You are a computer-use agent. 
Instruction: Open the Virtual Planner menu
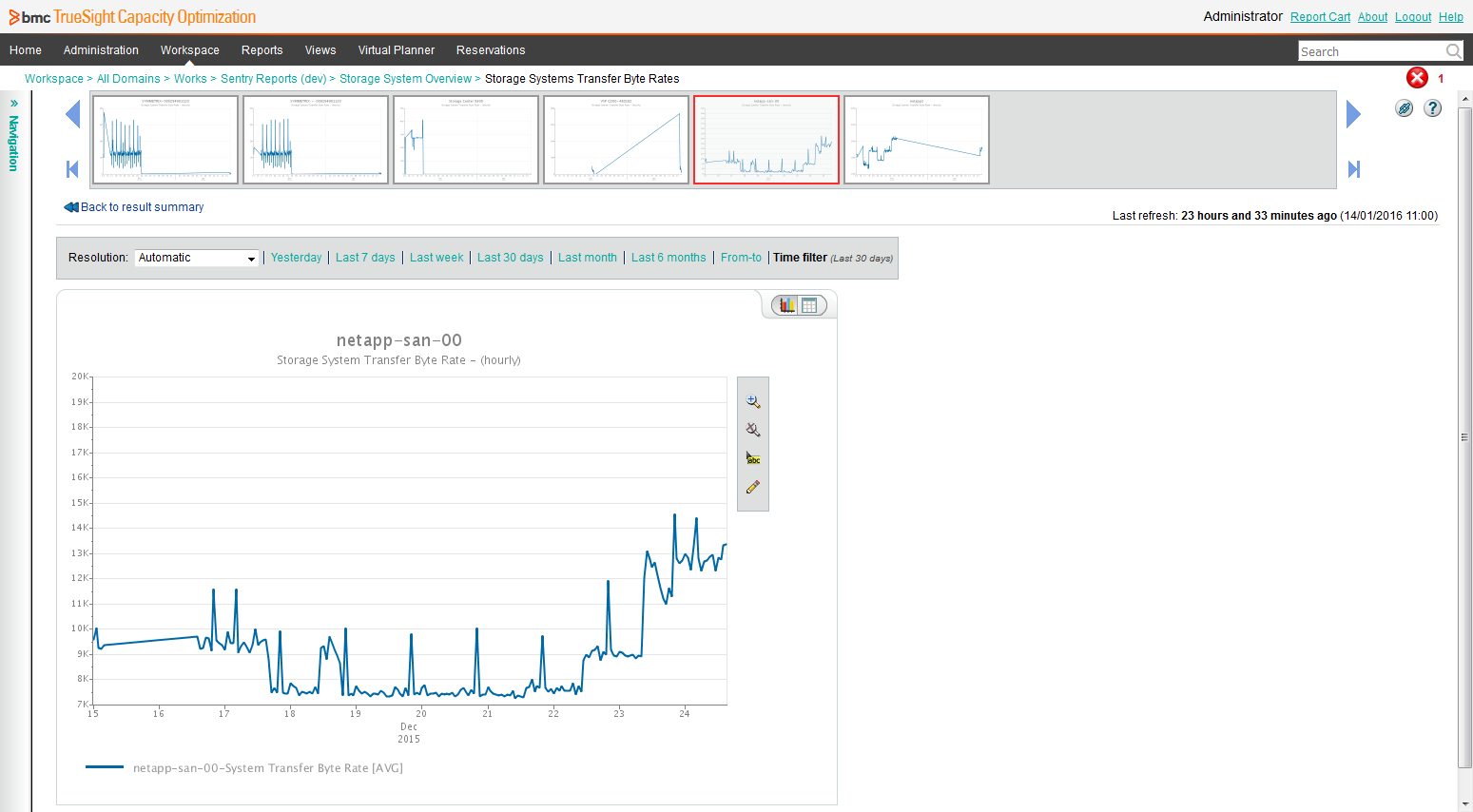(x=397, y=50)
